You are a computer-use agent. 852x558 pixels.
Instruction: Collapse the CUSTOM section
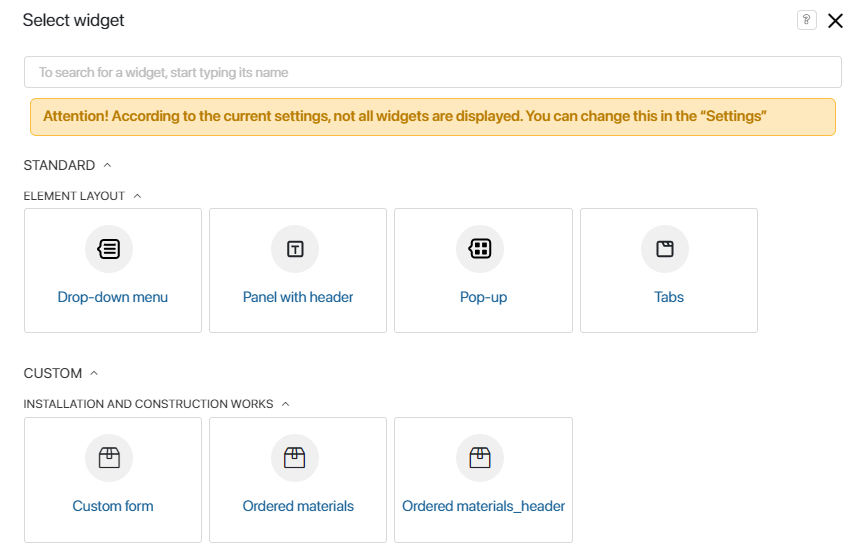coord(95,373)
